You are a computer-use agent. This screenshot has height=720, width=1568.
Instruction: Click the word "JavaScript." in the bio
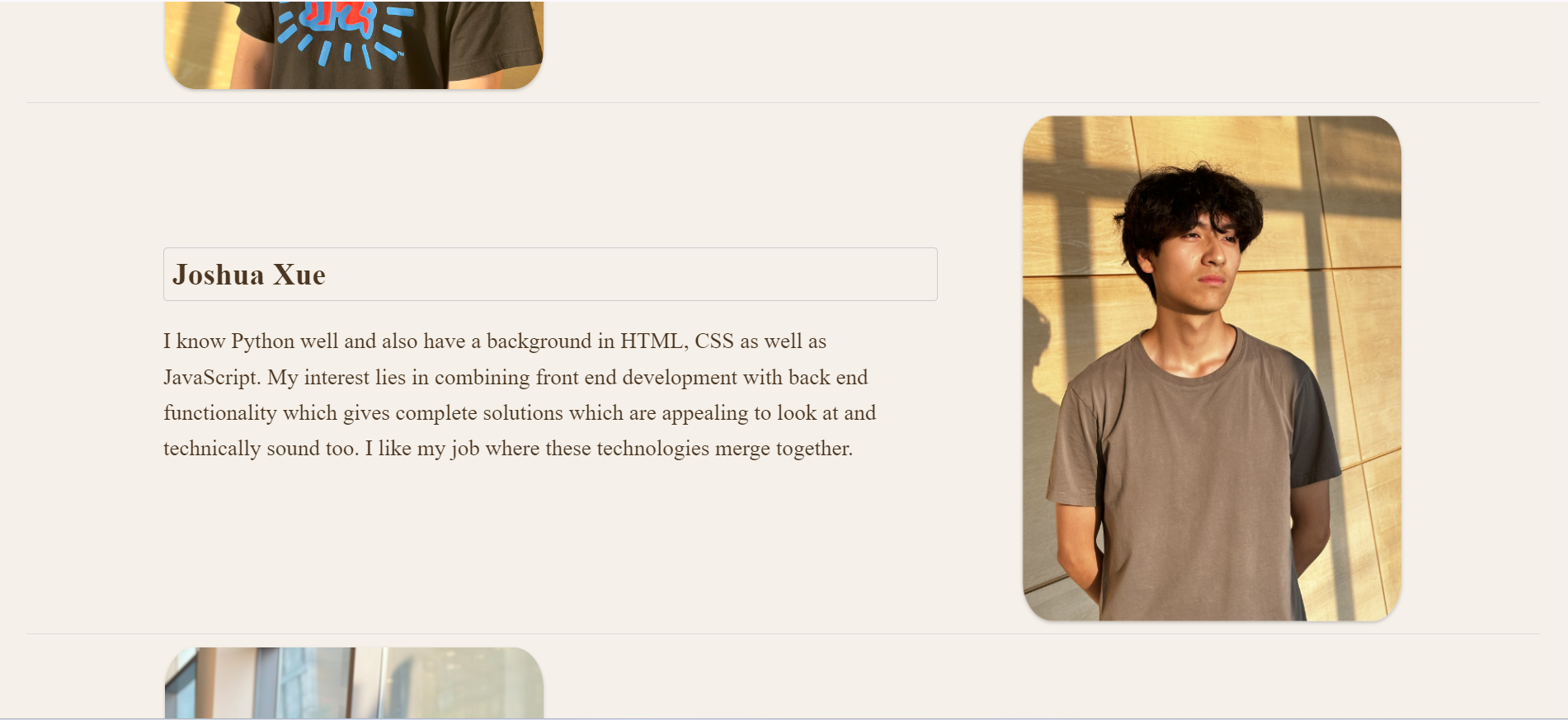212,378
